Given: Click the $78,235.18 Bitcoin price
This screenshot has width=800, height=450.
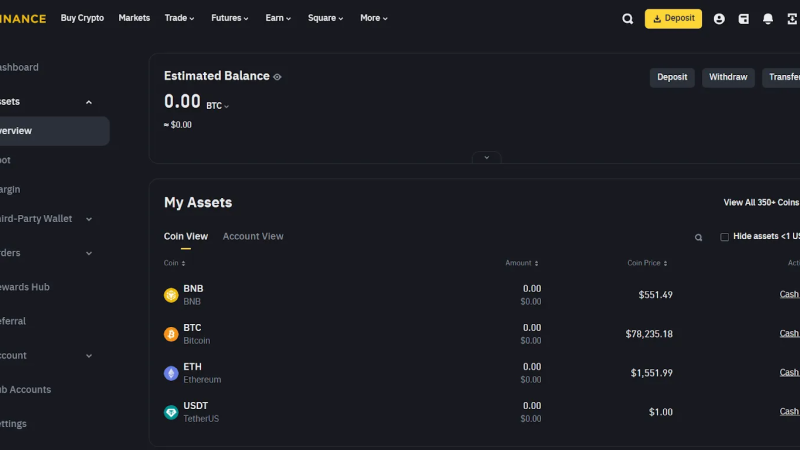Looking at the screenshot, I should (649, 334).
